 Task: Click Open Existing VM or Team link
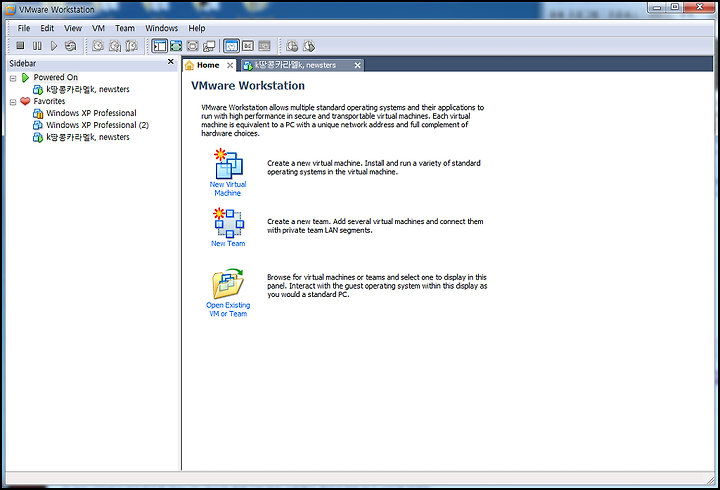(x=228, y=310)
